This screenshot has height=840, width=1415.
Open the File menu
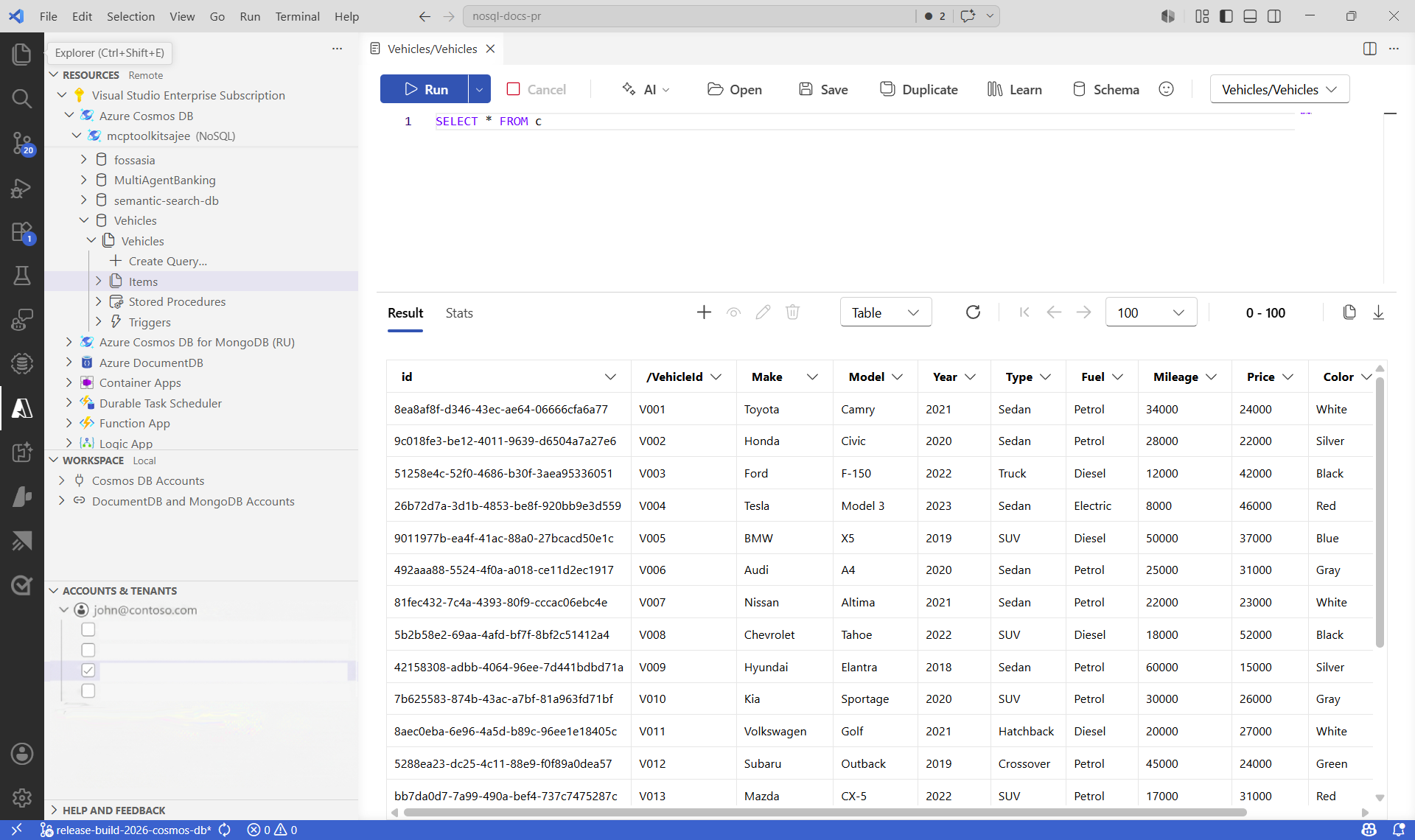pos(48,16)
